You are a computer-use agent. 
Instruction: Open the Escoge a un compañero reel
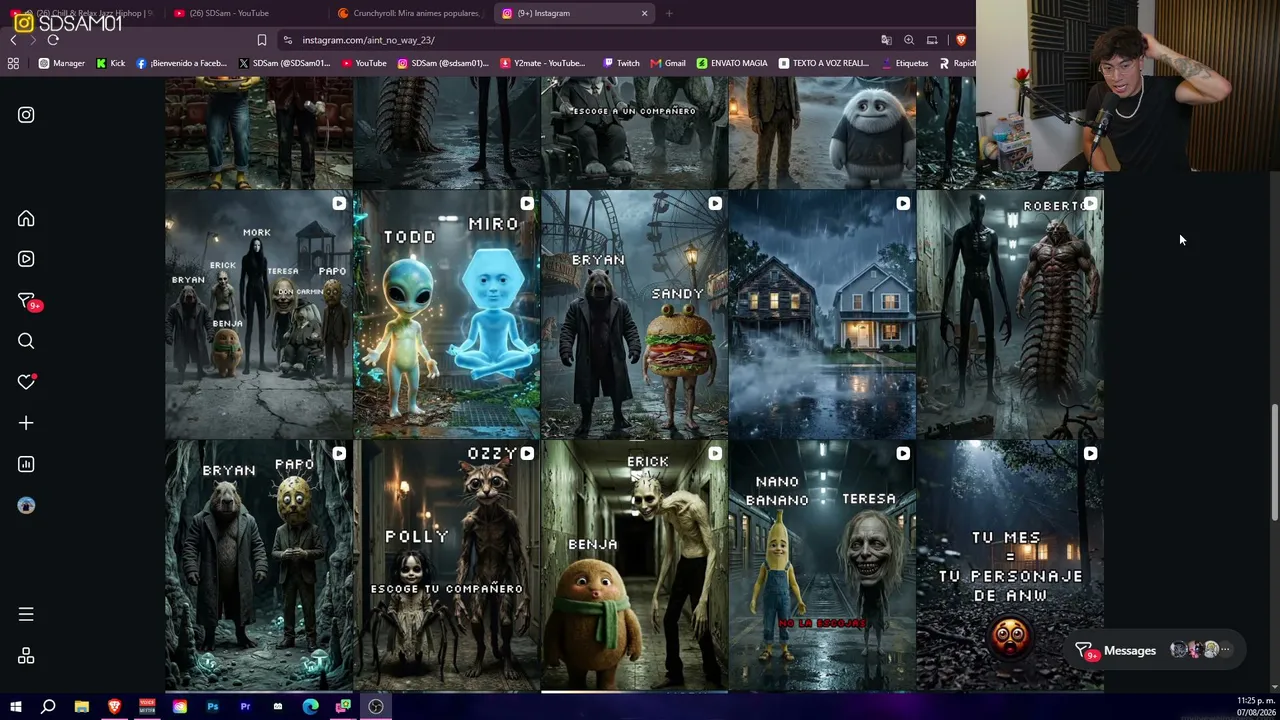coord(634,133)
